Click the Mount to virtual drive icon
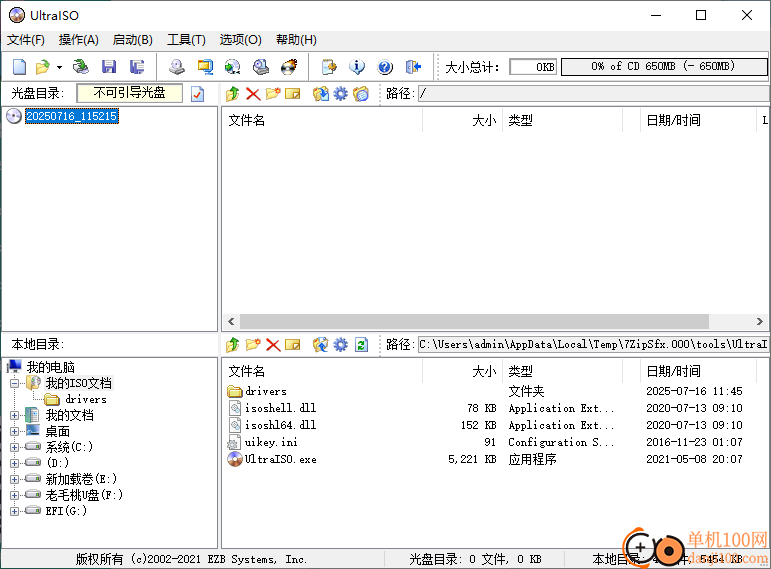The width and height of the screenshot is (771, 569). click(x=261, y=66)
